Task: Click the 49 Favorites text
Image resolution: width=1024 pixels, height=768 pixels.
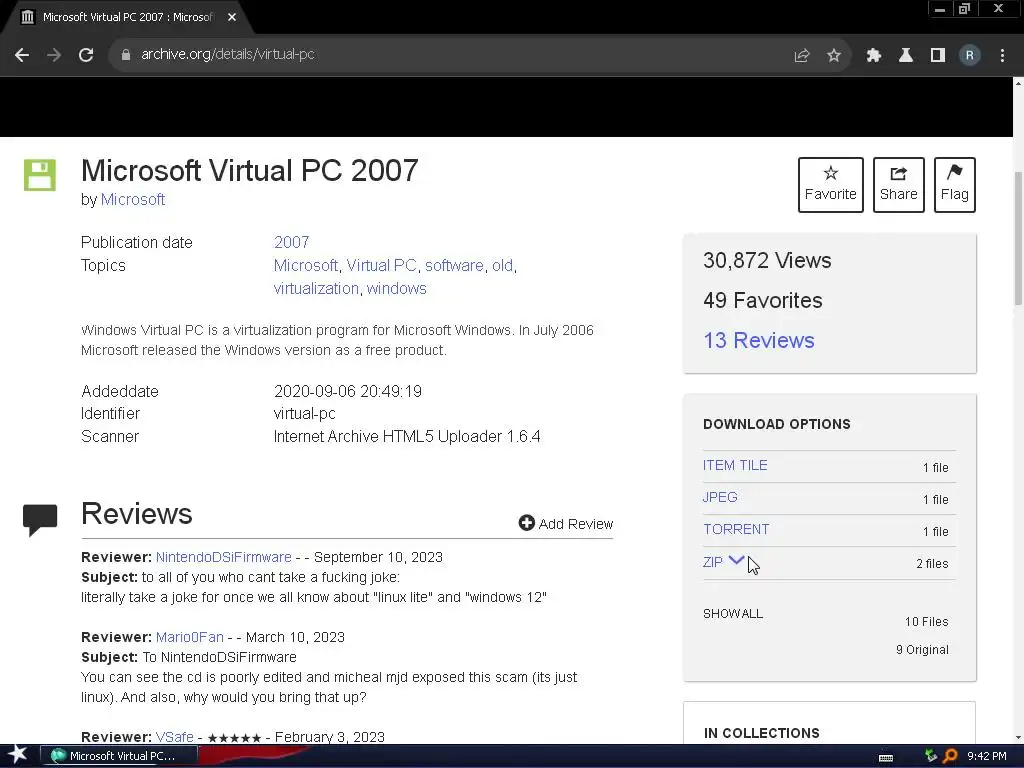Action: (x=763, y=300)
